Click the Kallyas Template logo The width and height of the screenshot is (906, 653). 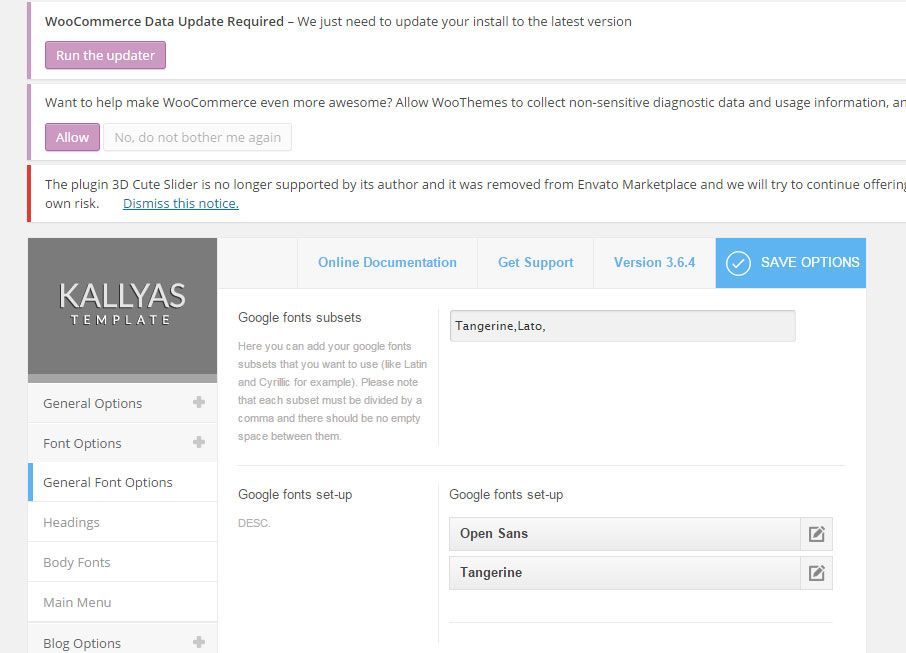tap(122, 303)
